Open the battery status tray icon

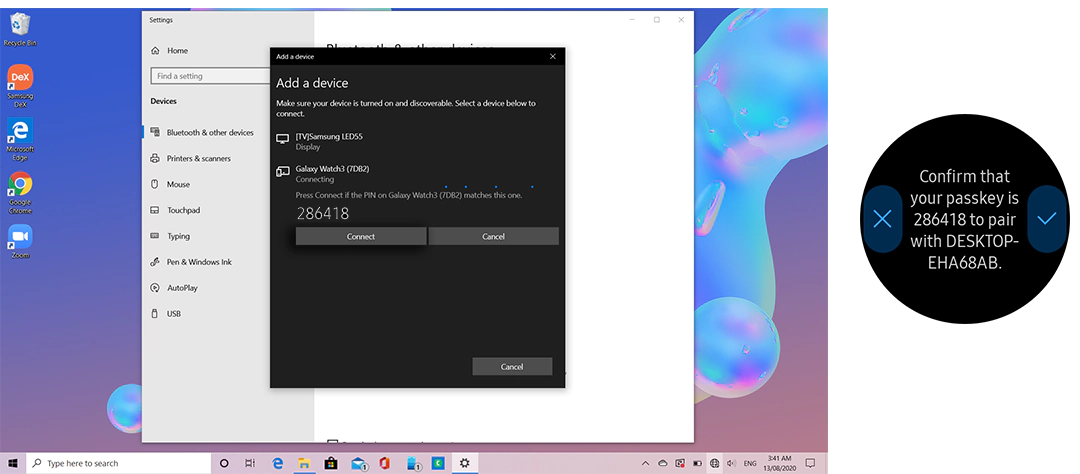click(x=697, y=463)
